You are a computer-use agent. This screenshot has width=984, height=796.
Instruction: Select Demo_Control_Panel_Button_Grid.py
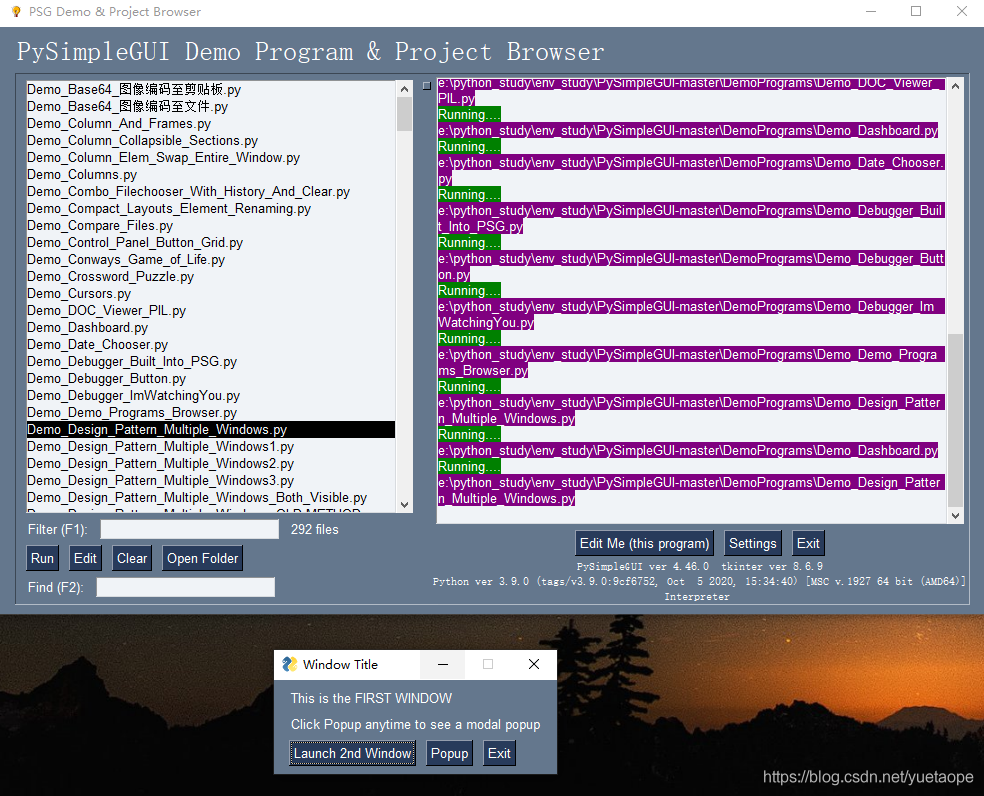click(211, 242)
